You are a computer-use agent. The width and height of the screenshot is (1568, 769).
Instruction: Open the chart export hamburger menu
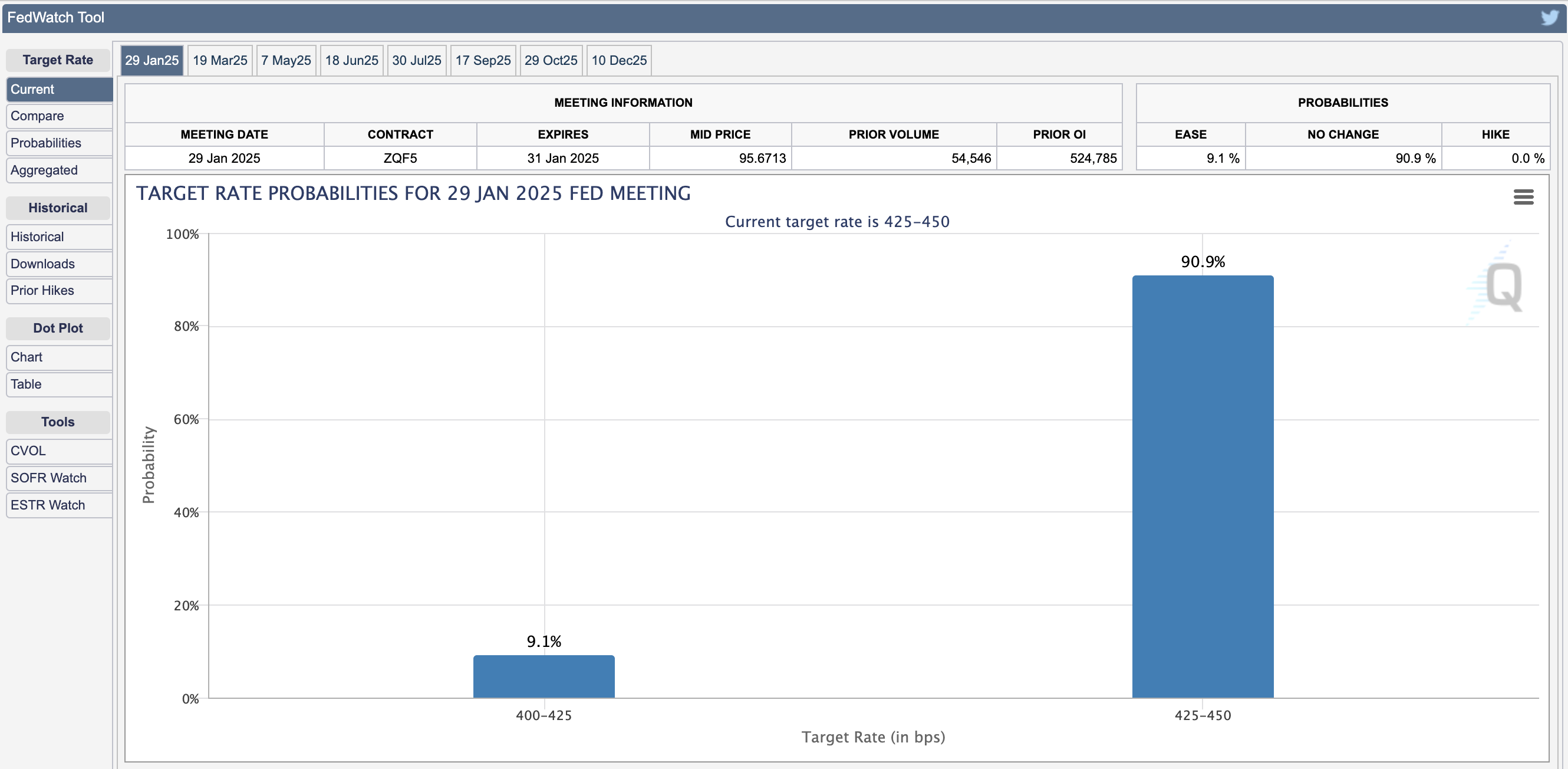(x=1524, y=196)
